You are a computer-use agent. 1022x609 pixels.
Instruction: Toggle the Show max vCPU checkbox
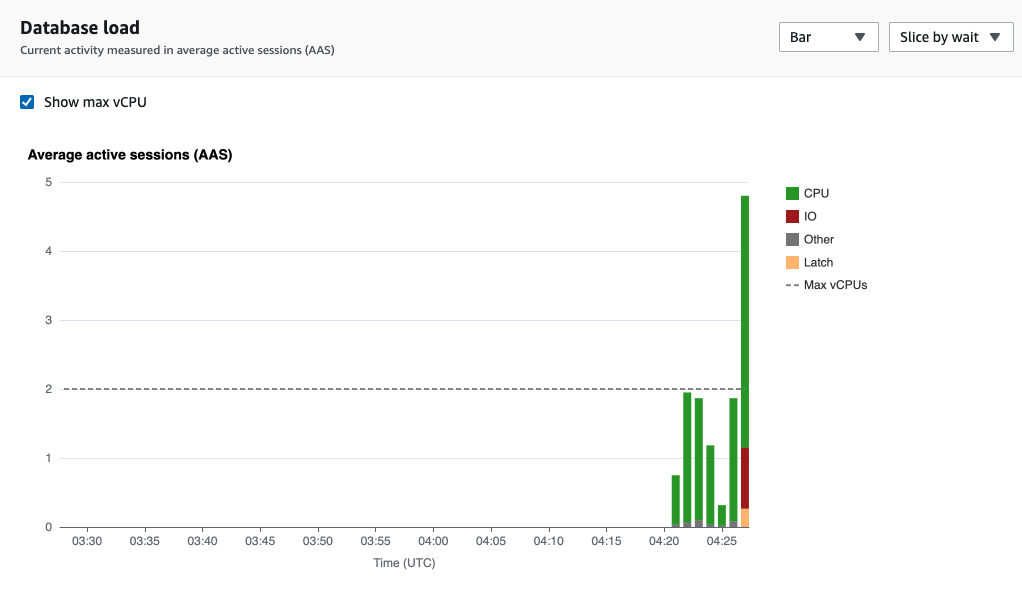coord(25,101)
